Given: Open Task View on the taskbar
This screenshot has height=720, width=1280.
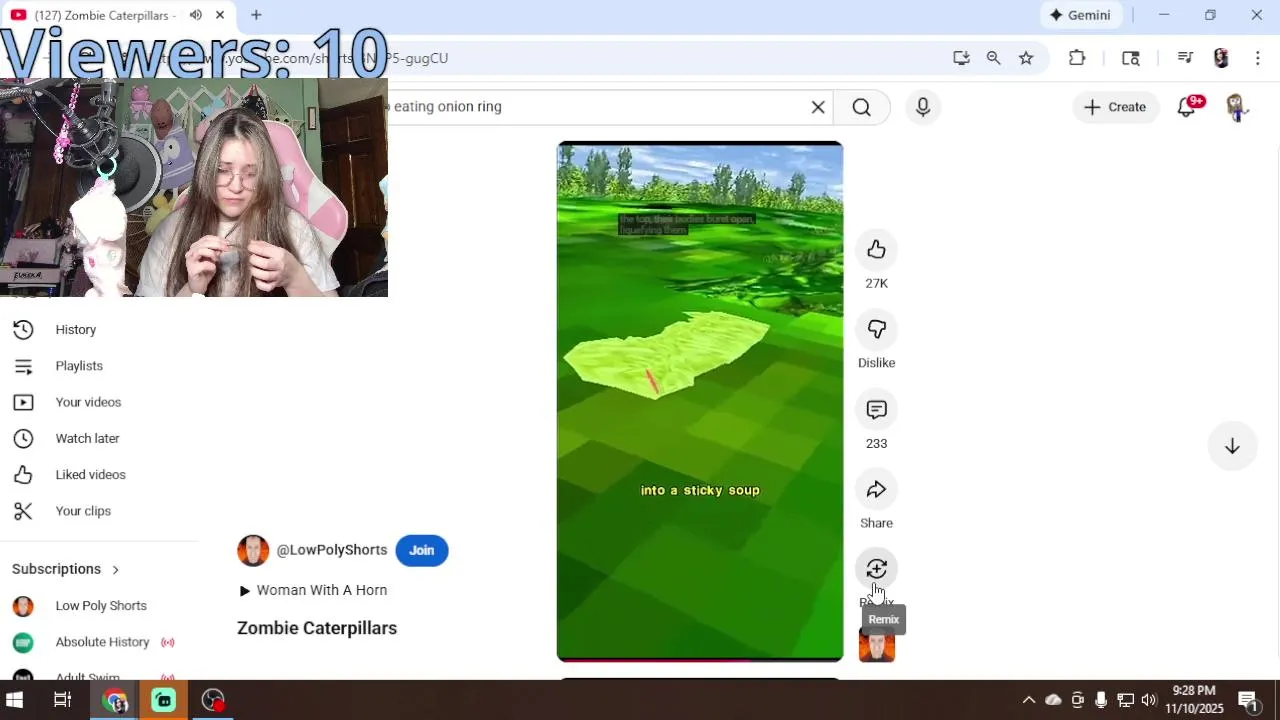Looking at the screenshot, I should tap(62, 700).
